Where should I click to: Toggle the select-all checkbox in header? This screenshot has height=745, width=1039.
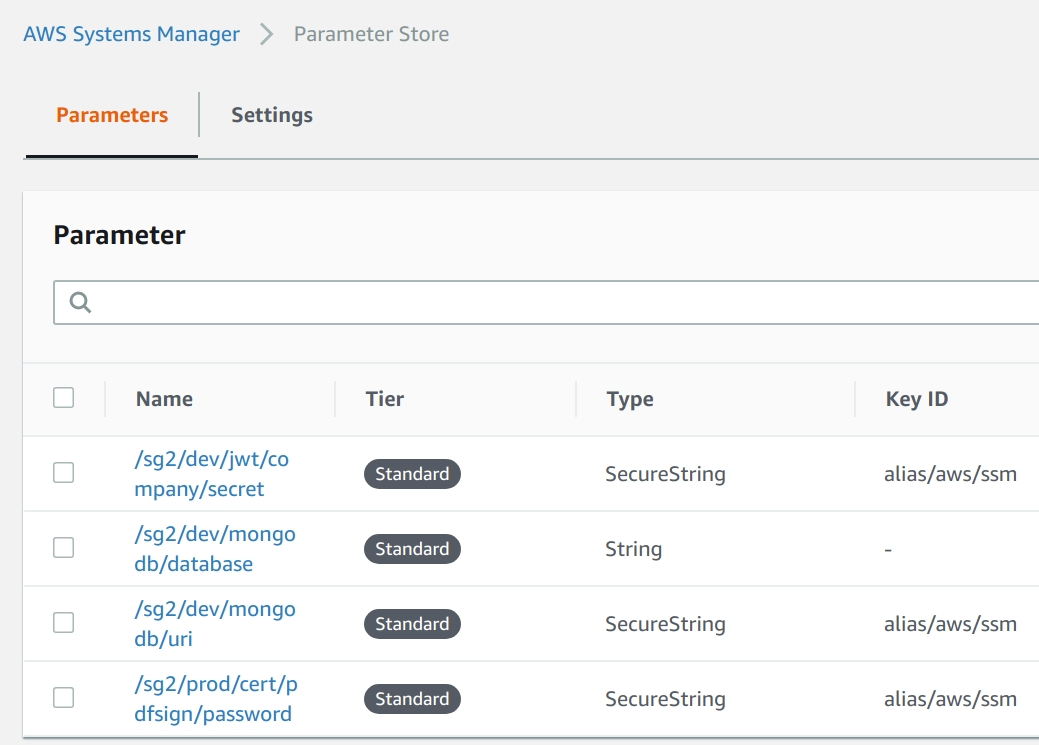tap(64, 398)
